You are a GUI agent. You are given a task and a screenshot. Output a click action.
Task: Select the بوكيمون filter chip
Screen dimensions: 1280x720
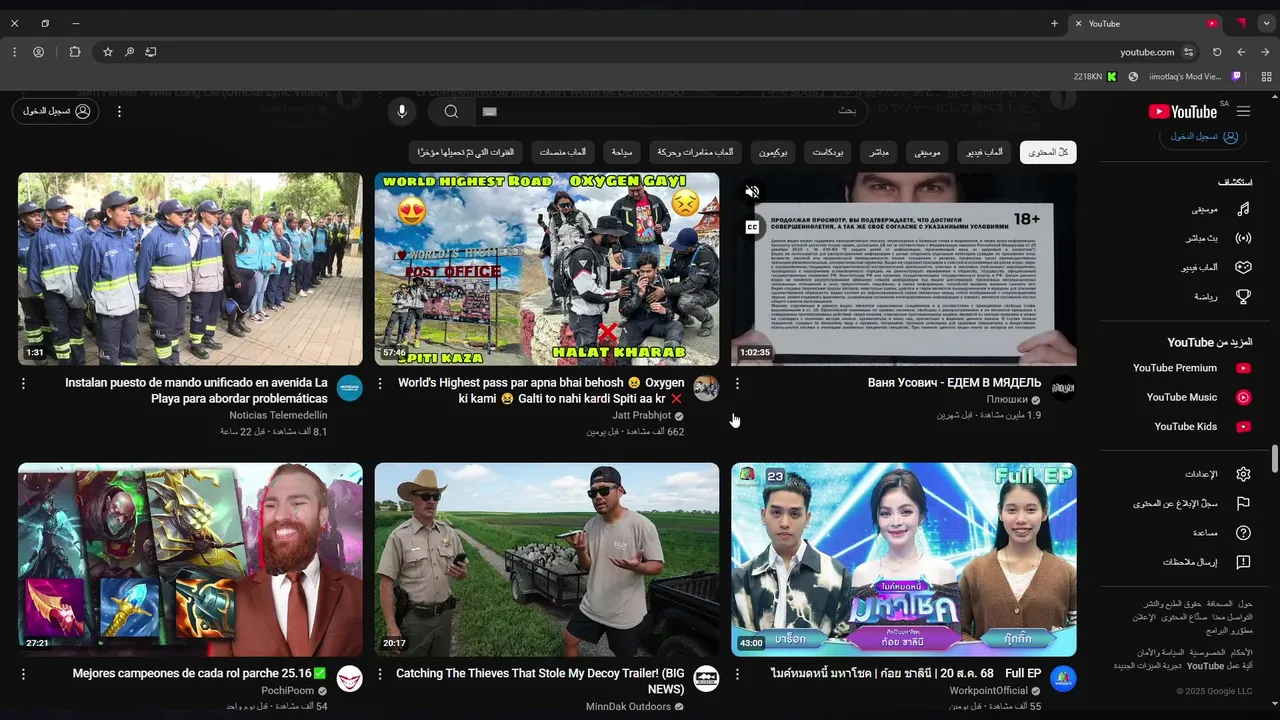coord(773,152)
